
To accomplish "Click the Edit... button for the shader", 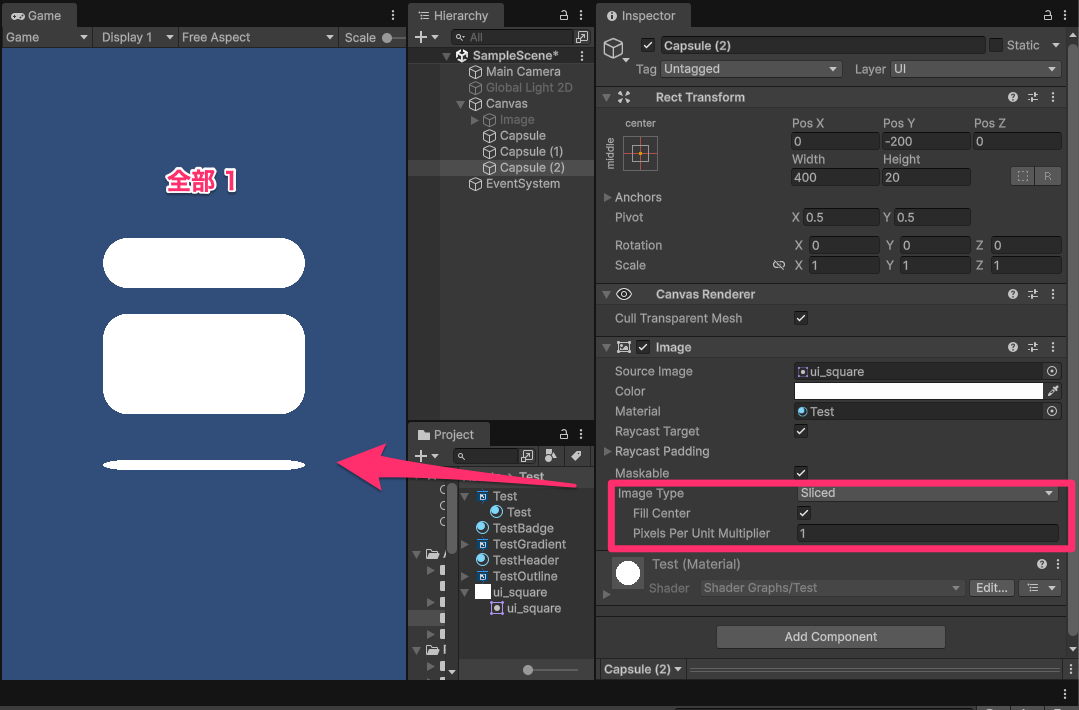I will (x=991, y=587).
